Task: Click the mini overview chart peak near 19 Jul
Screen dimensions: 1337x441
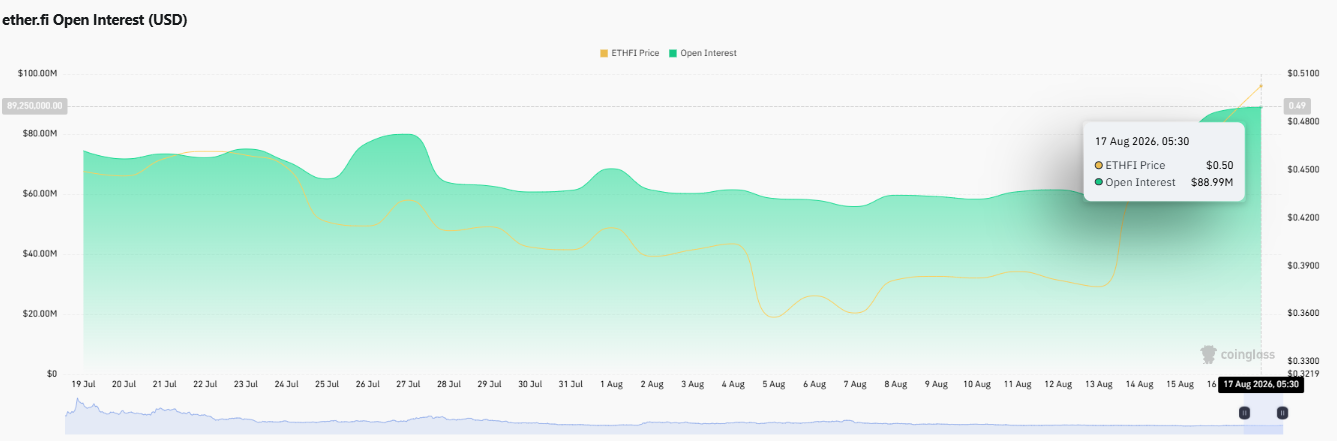Action: [x=77, y=401]
